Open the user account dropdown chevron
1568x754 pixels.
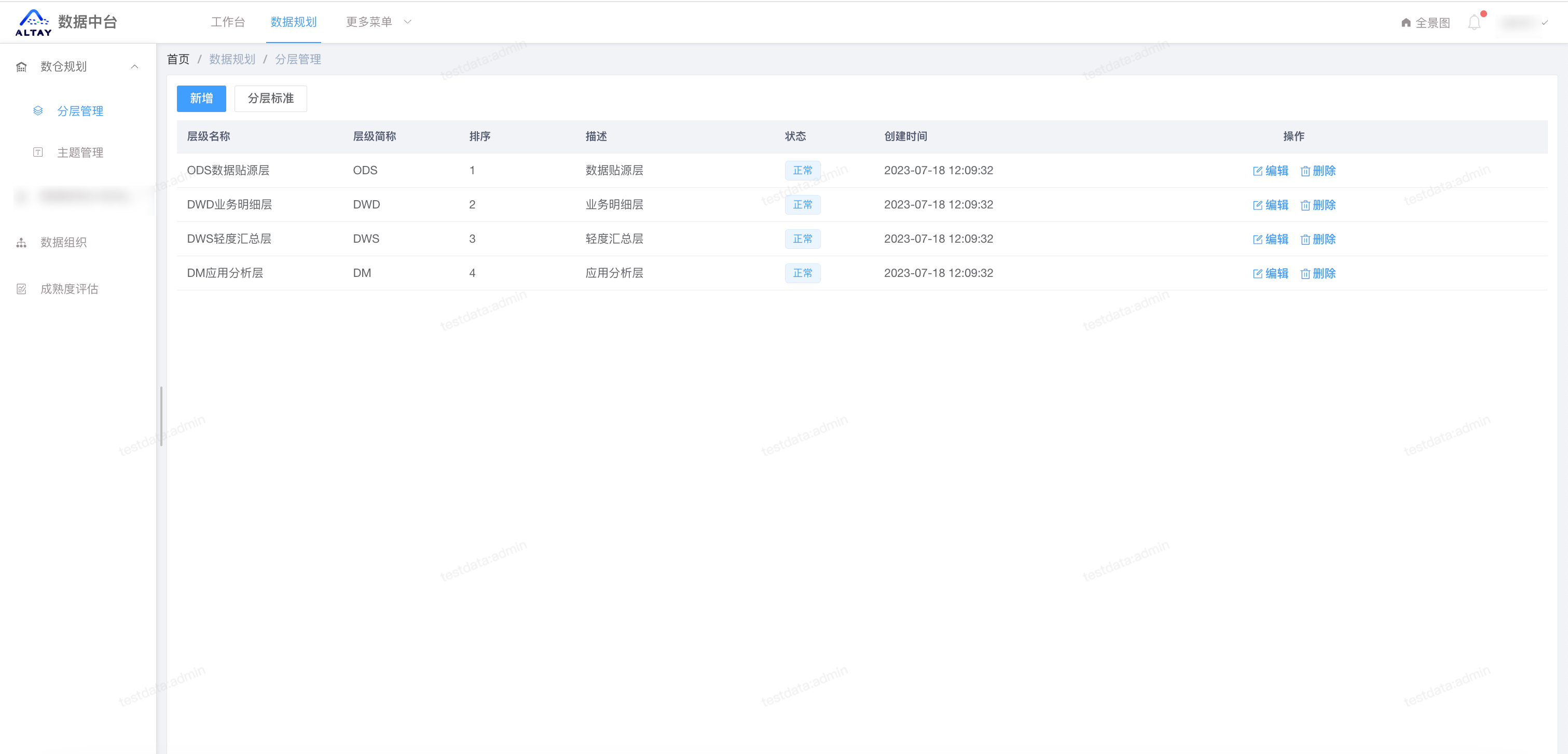(x=1544, y=22)
